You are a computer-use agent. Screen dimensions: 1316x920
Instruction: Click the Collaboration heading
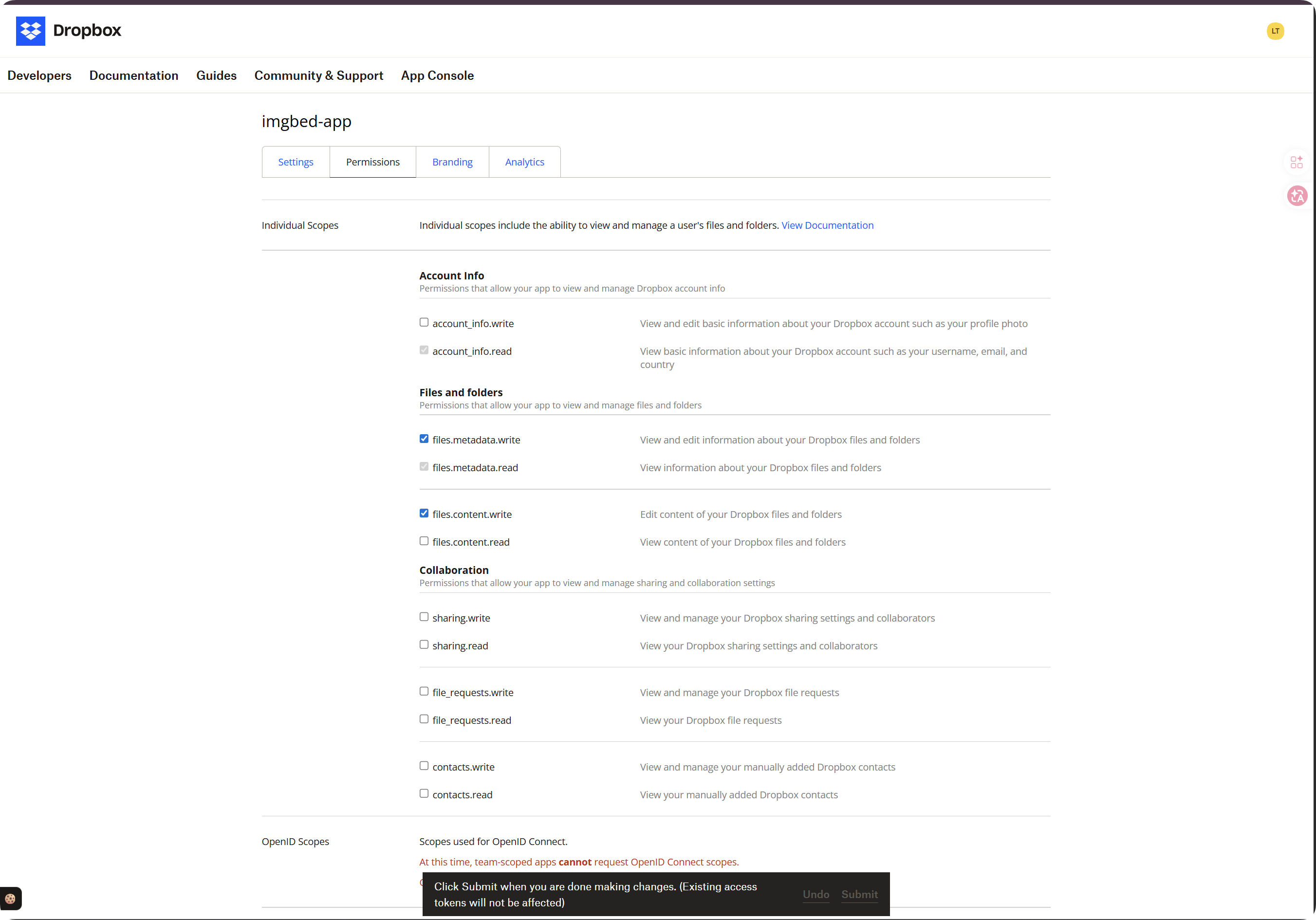[454, 570]
